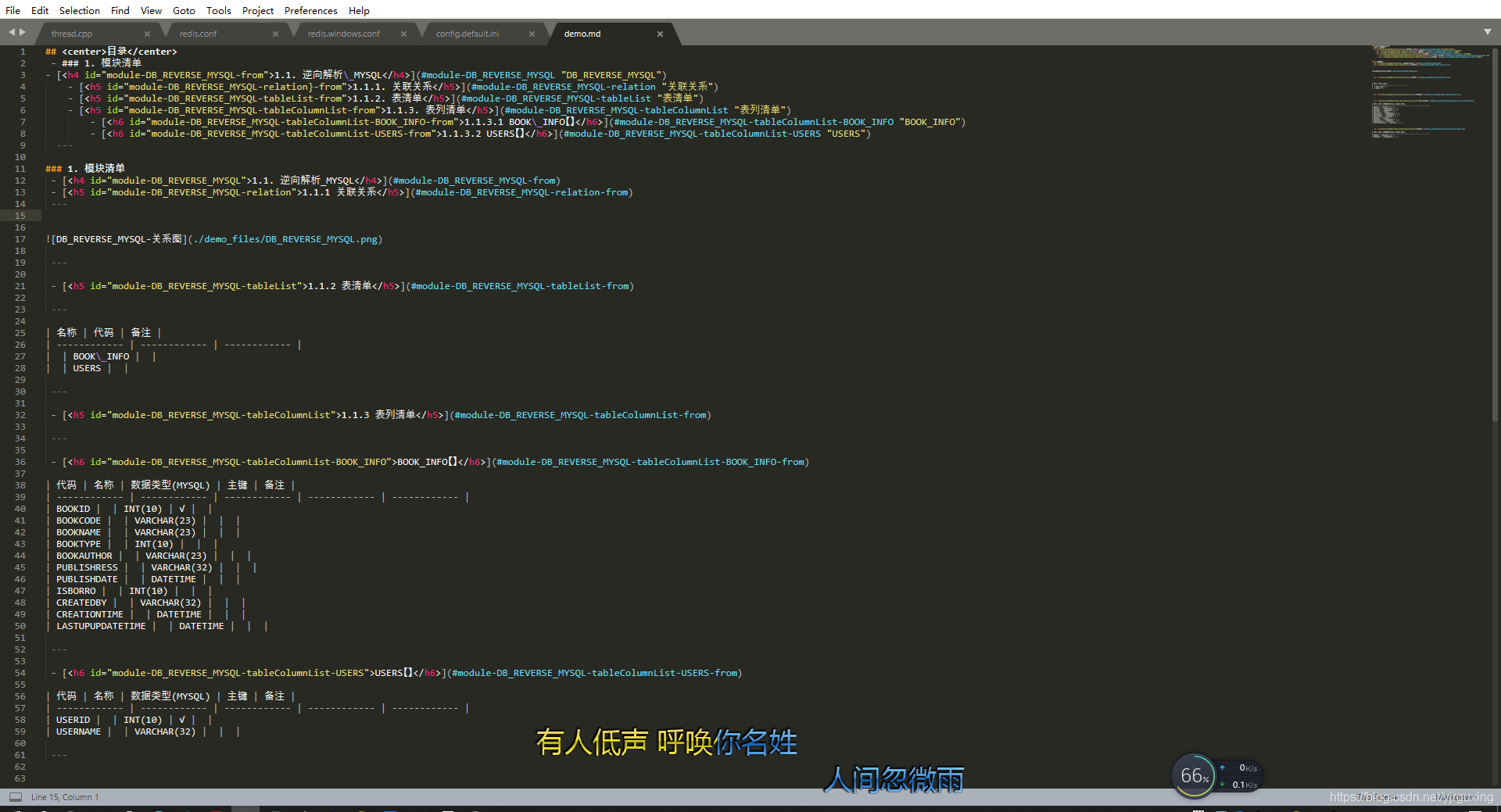Screen dimensions: 1501x812
Task: Click the CREATIONTIME row
Action: coord(146,614)
